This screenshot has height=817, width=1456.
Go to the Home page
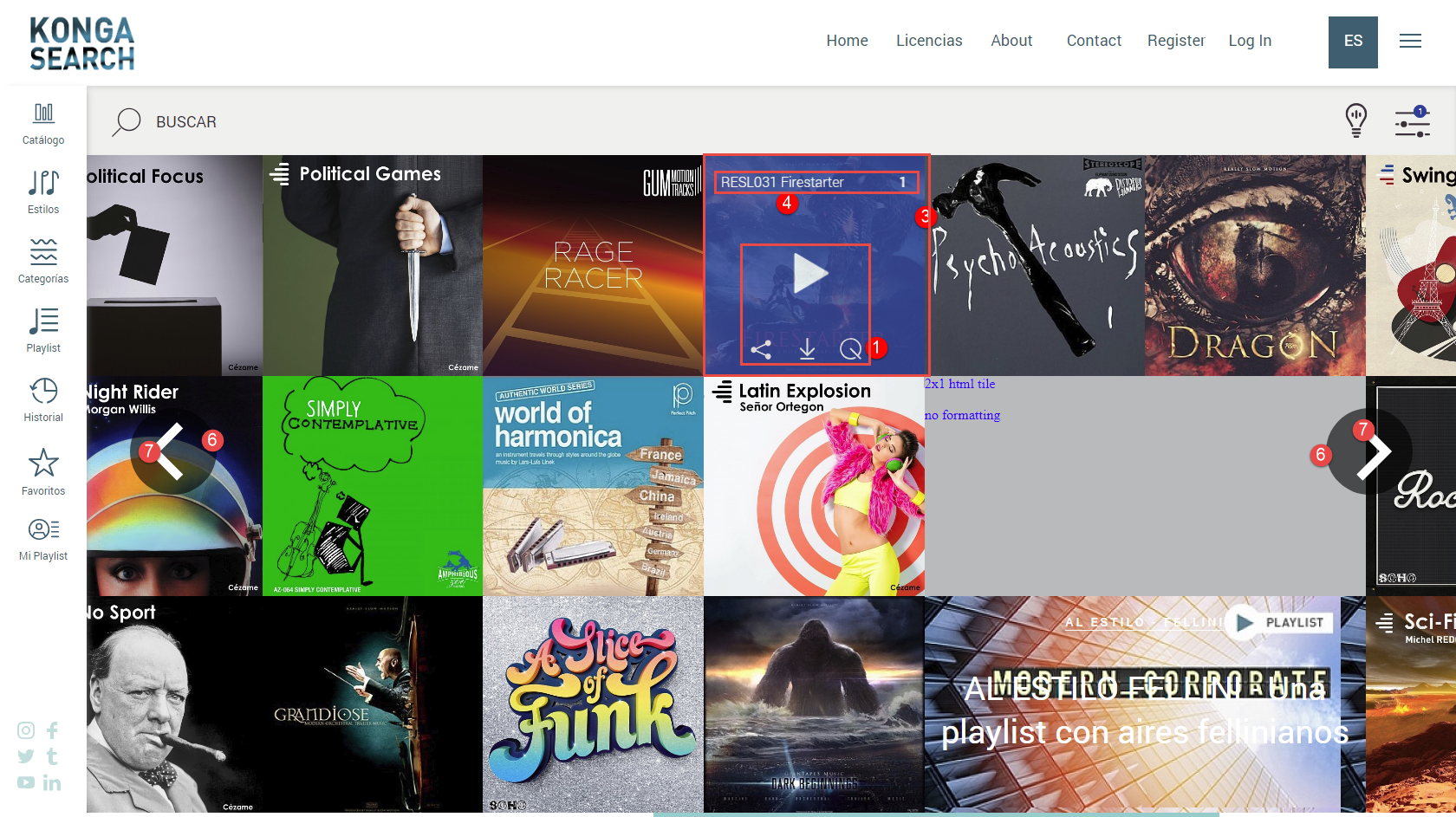(x=847, y=41)
